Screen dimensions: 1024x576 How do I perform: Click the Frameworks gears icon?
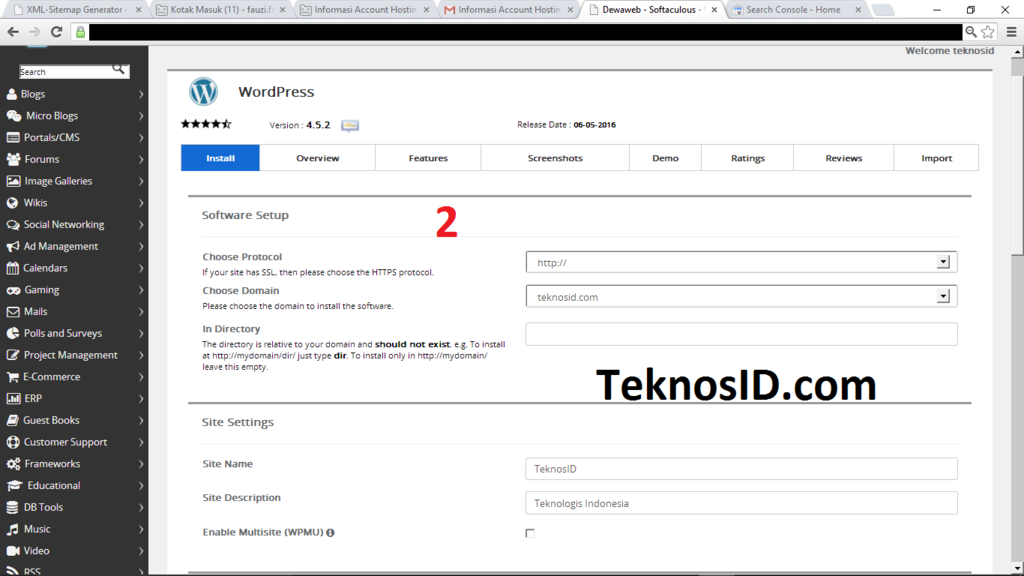[x=14, y=464]
